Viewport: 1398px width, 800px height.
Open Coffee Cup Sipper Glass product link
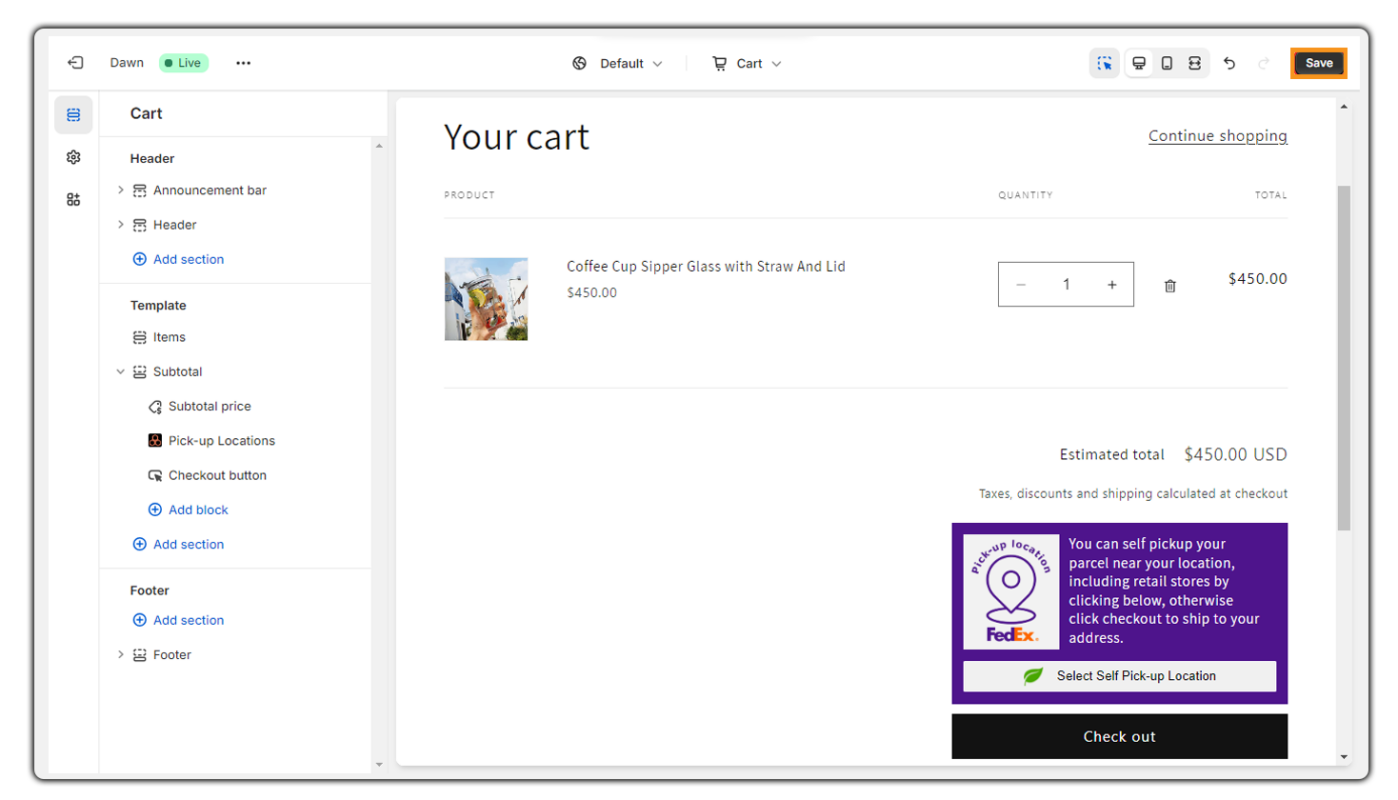(706, 266)
